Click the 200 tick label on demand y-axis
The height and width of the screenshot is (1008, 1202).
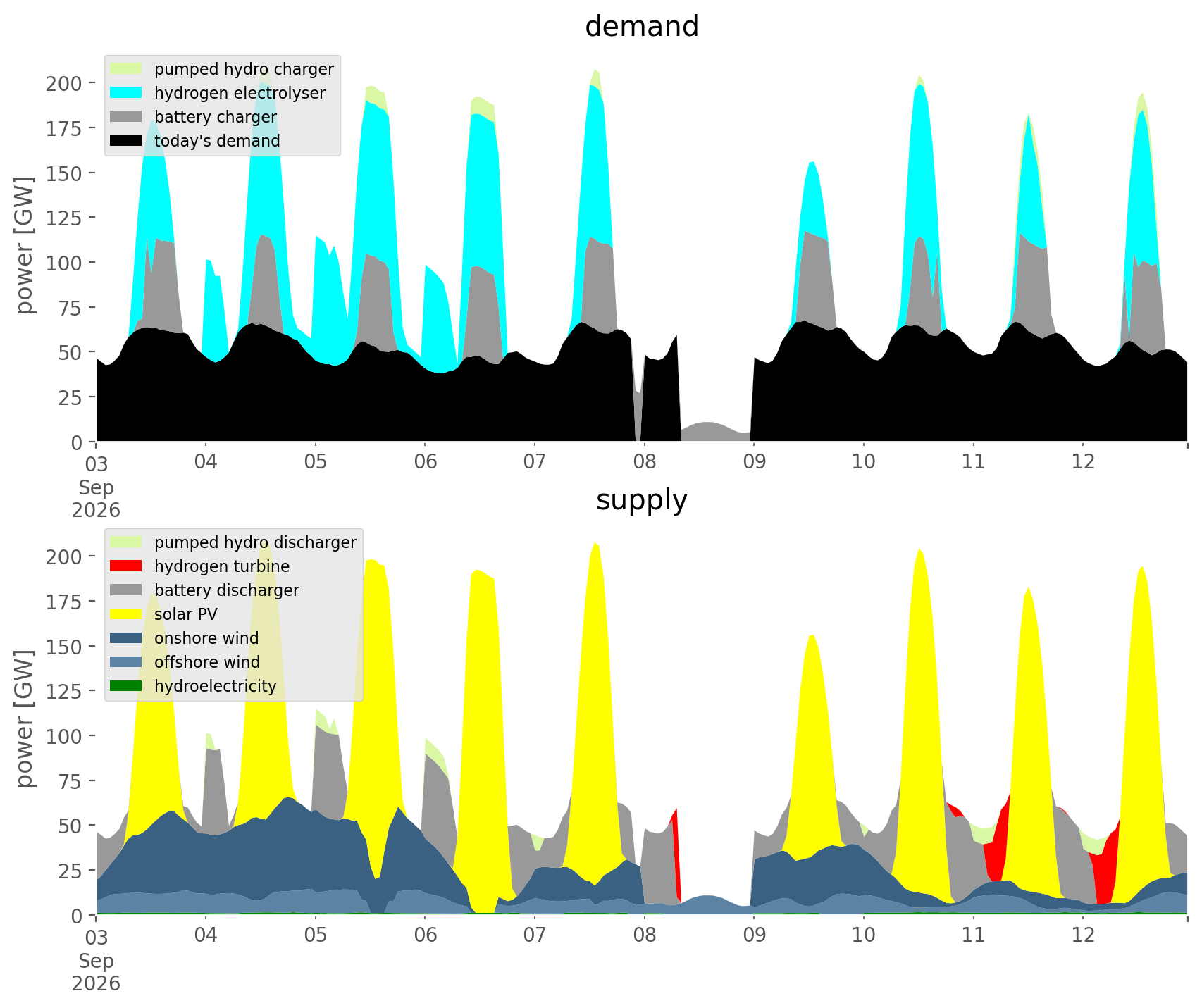click(66, 83)
